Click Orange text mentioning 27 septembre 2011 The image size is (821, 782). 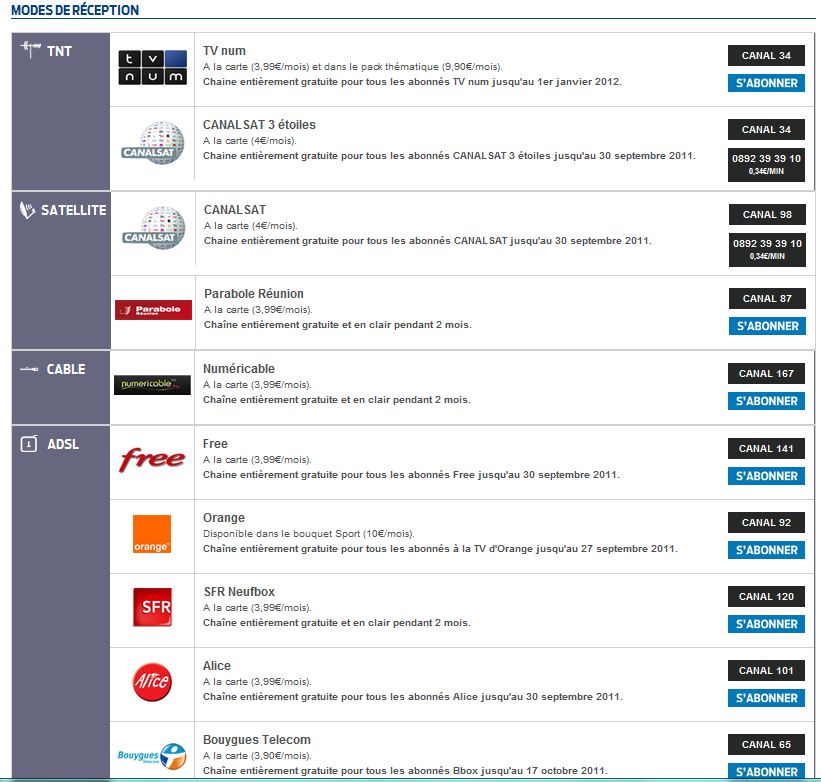pos(440,549)
